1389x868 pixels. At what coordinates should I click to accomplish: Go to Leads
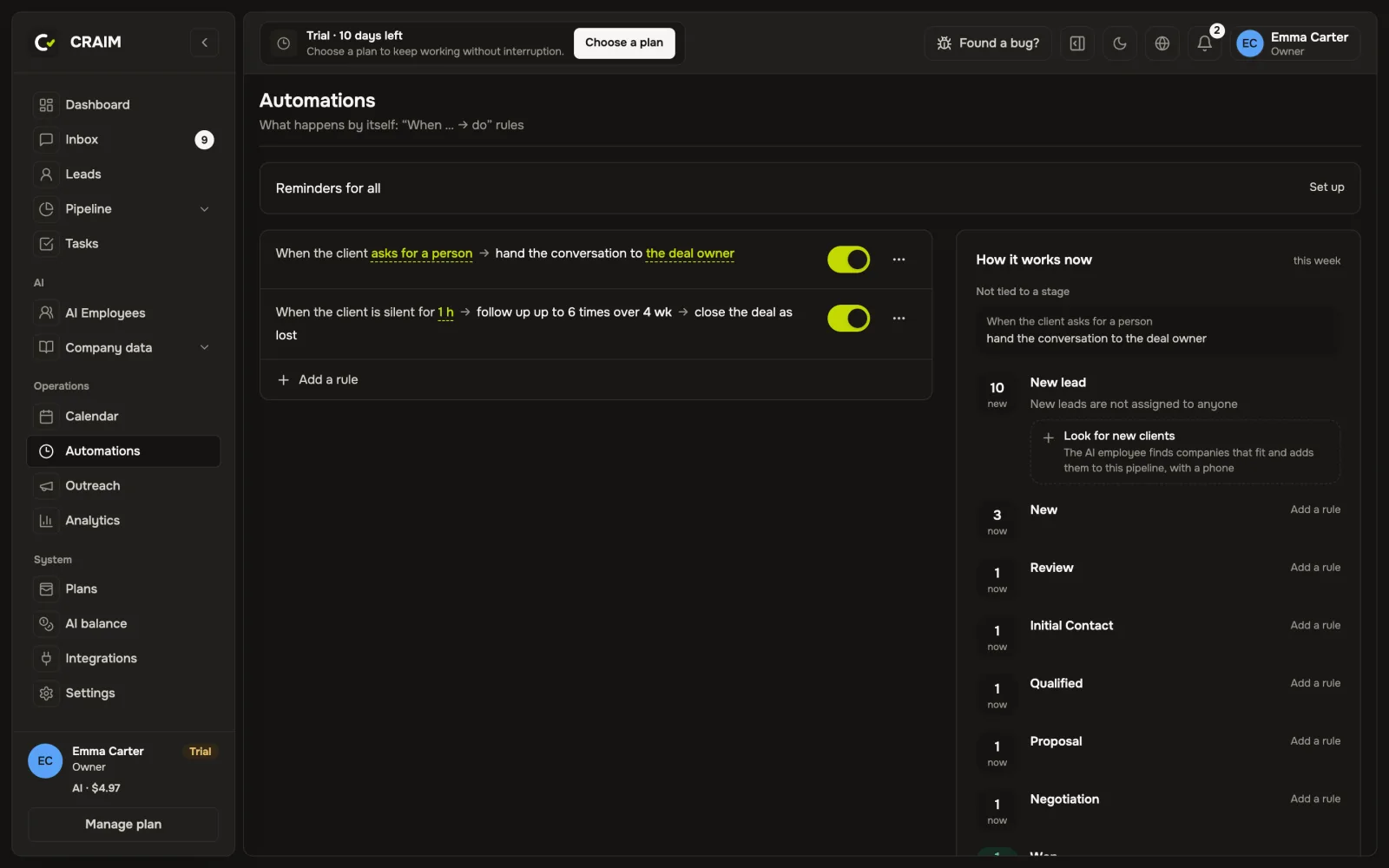(x=123, y=174)
